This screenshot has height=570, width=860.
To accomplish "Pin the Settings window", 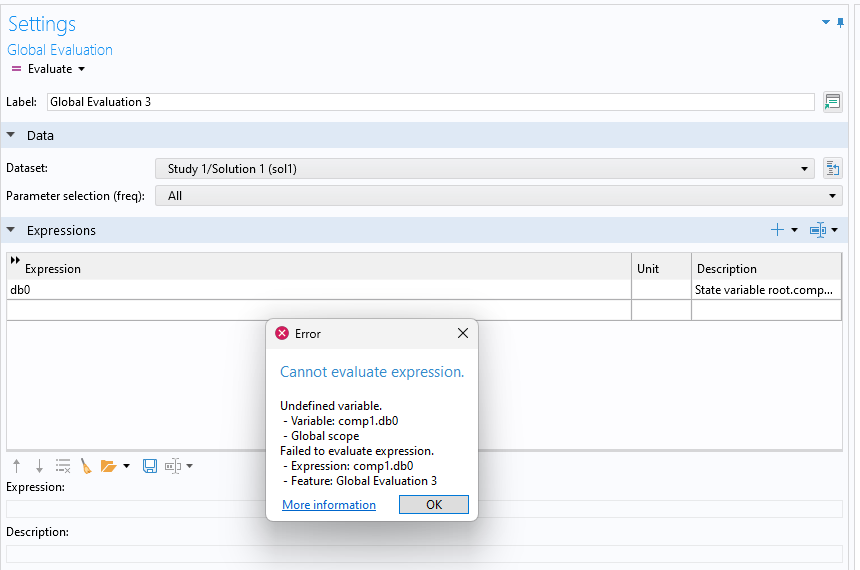I will pos(840,22).
